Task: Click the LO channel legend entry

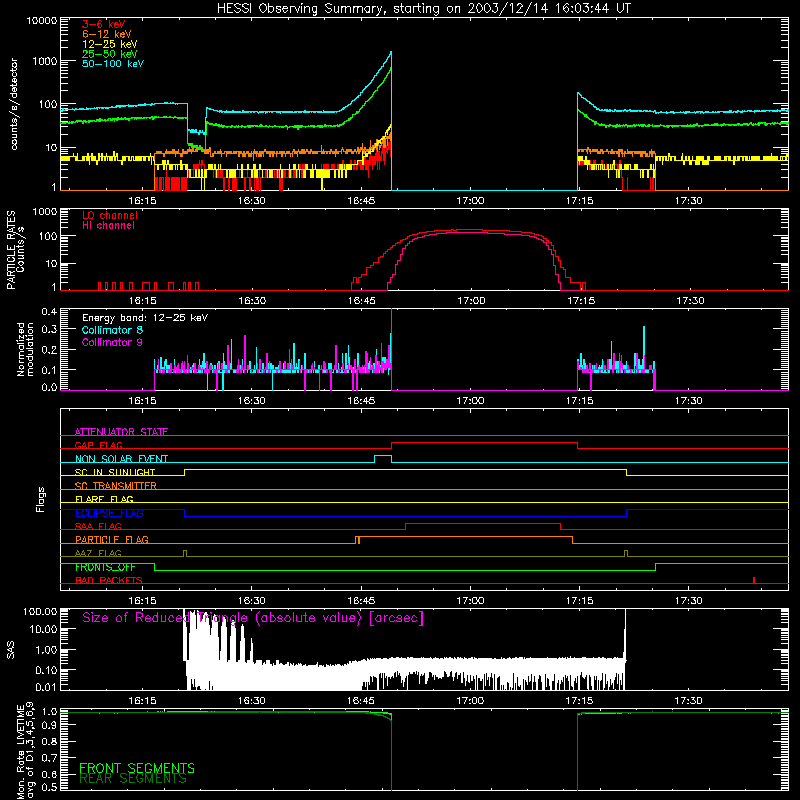Action: point(110,215)
